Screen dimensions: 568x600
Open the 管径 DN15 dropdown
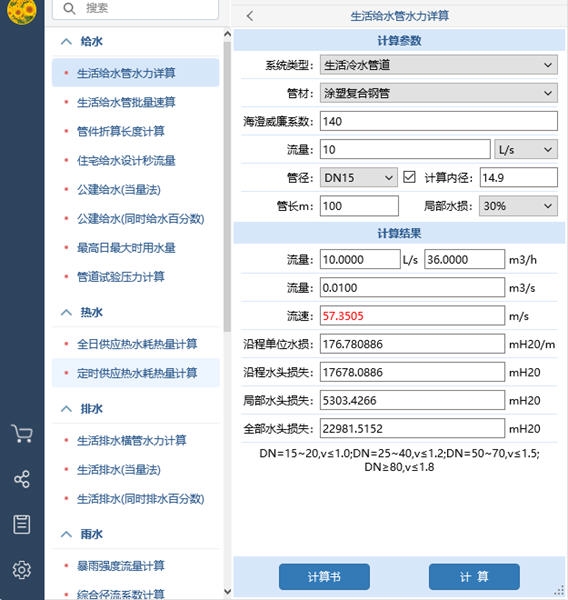click(359, 178)
